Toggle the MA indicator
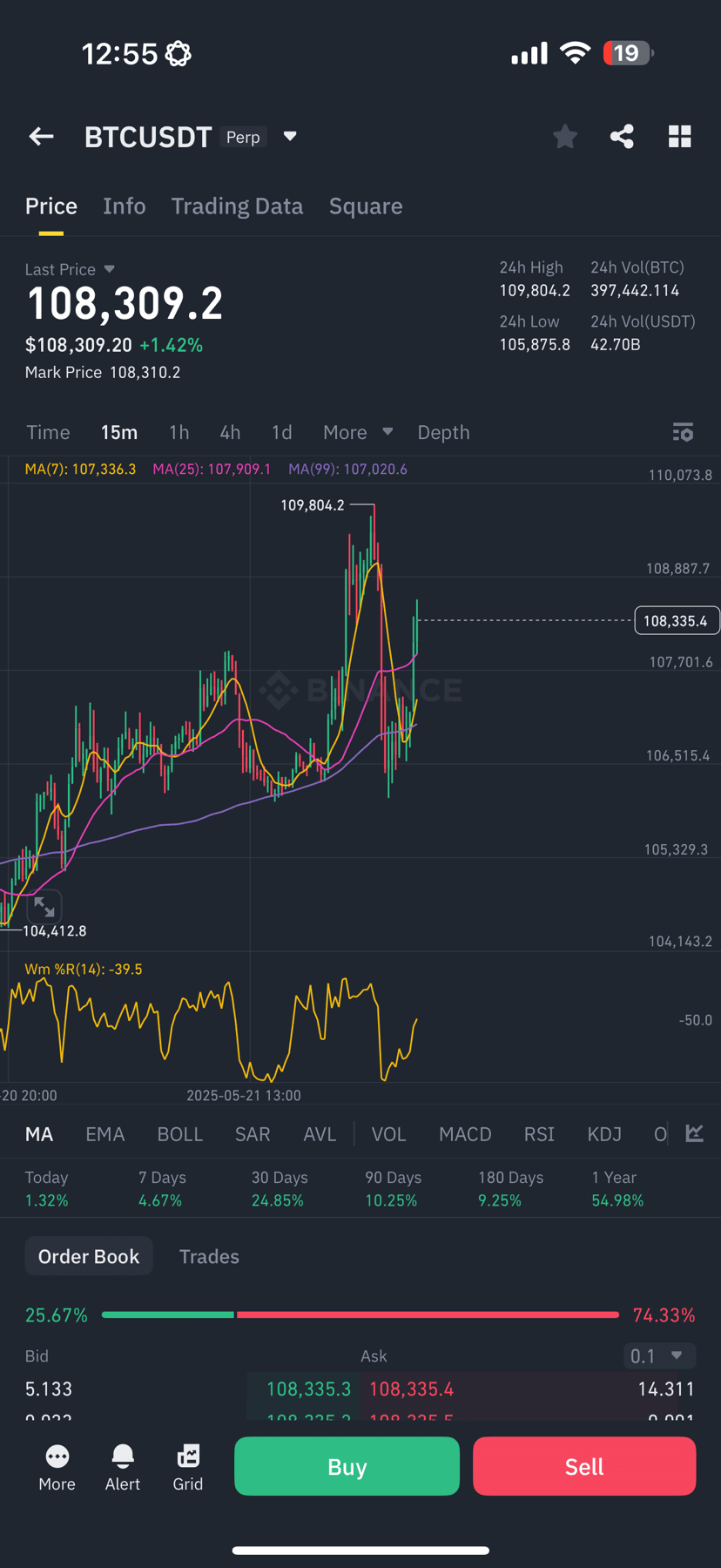The image size is (721, 1568). 39,1134
